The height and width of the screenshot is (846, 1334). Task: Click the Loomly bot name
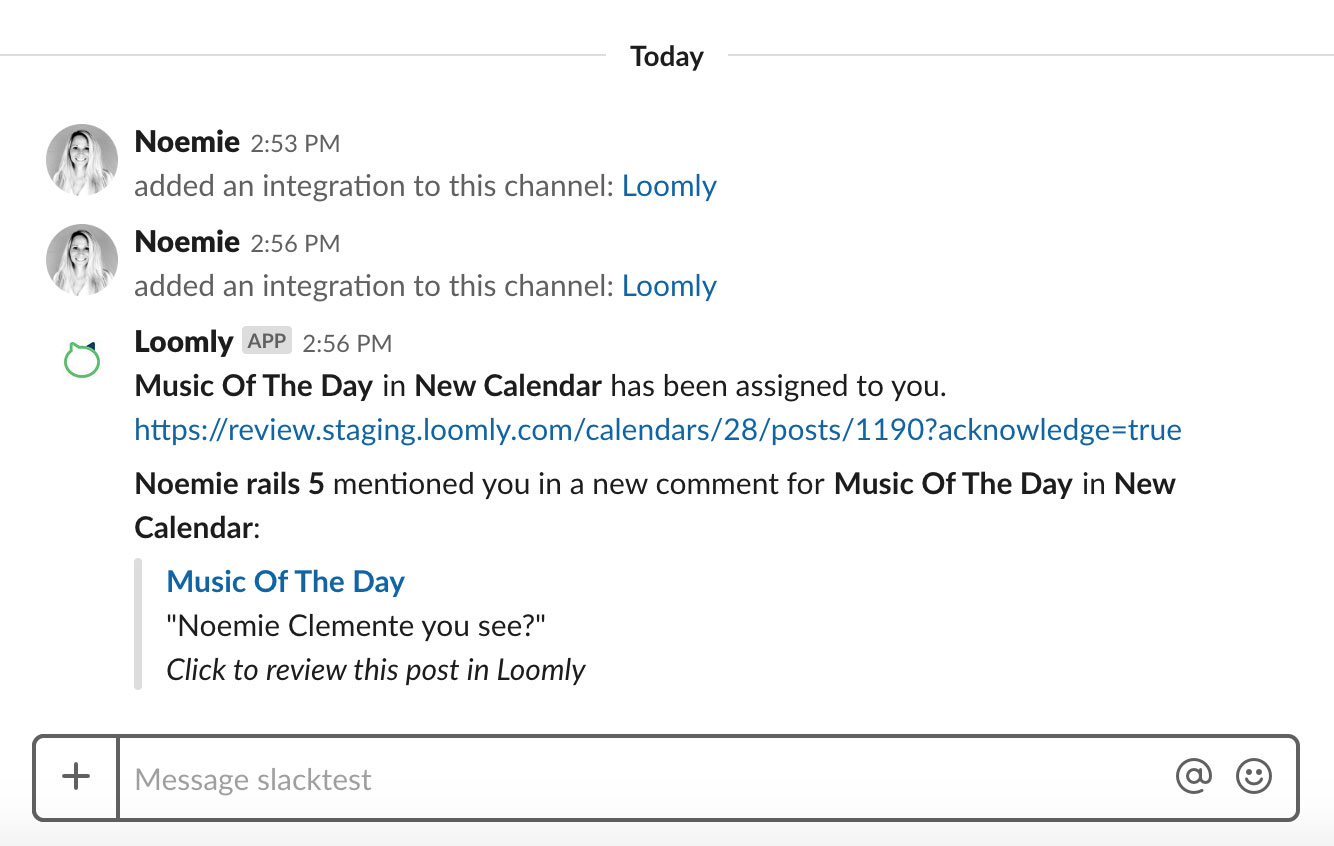183,341
